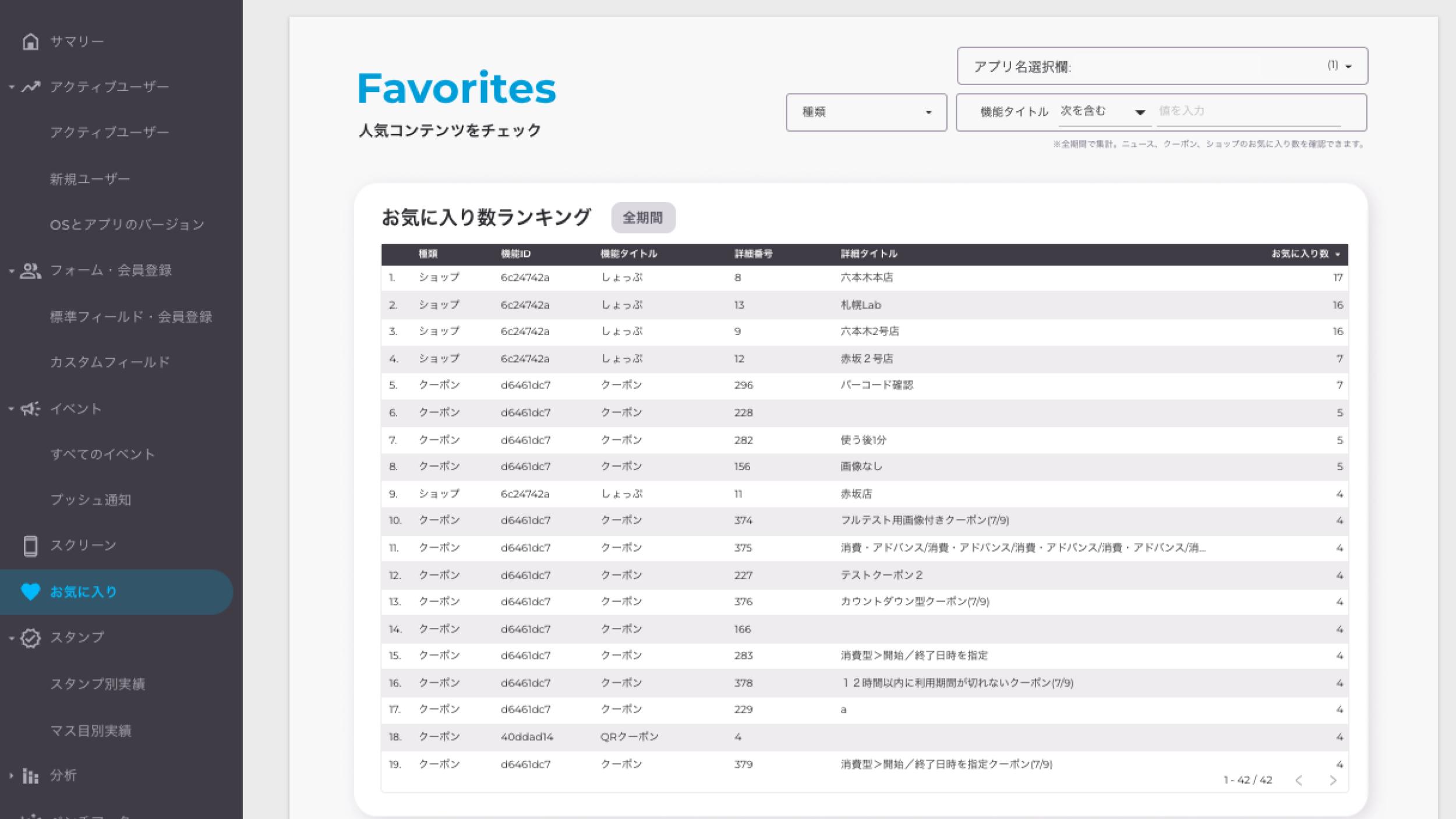Click the 機能タイトル column header
Image resolution: width=1456 pixels, height=819 pixels.
click(x=629, y=254)
